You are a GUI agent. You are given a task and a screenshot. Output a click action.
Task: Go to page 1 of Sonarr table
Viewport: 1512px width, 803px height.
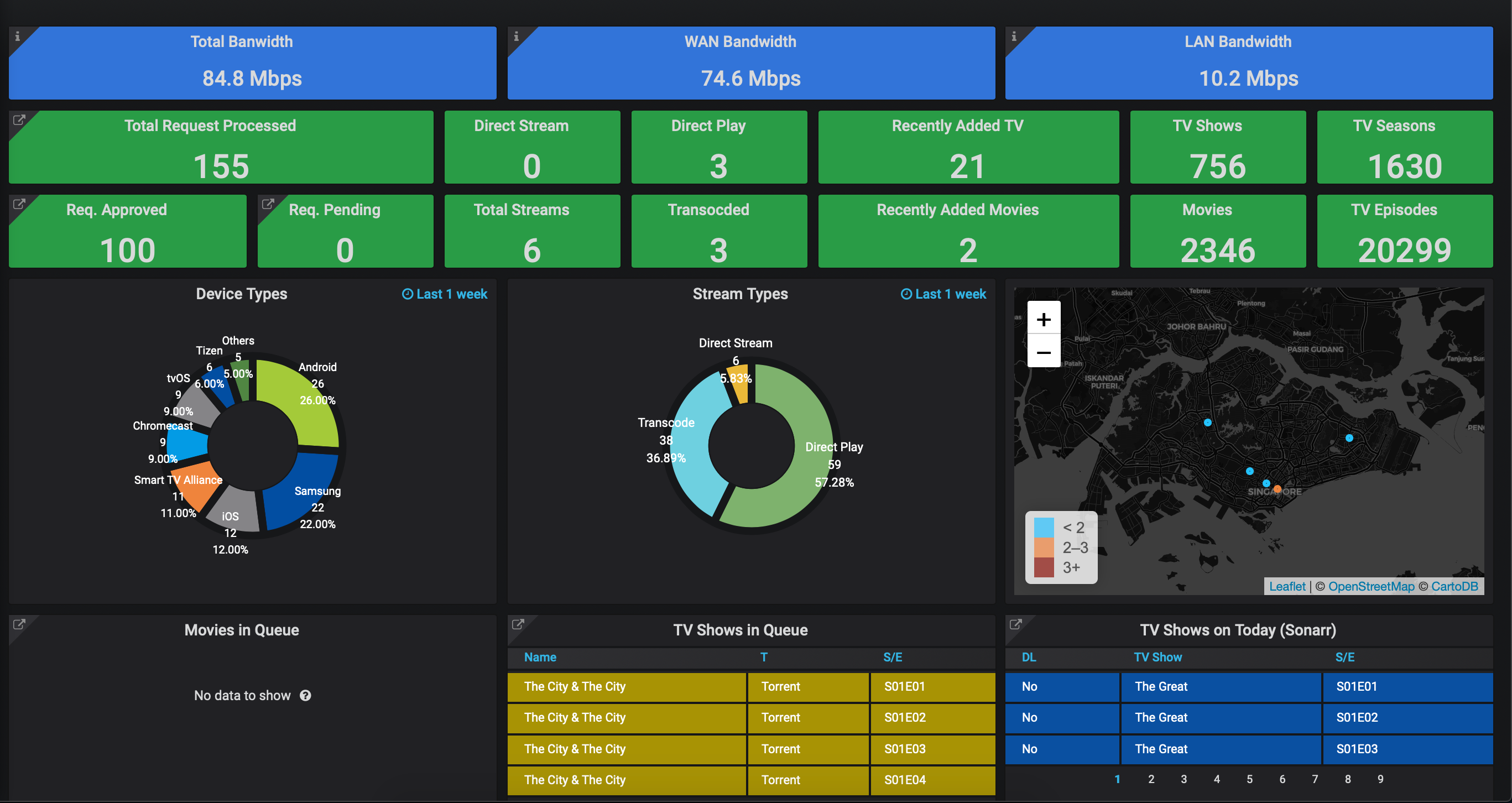pyautogui.click(x=1118, y=779)
